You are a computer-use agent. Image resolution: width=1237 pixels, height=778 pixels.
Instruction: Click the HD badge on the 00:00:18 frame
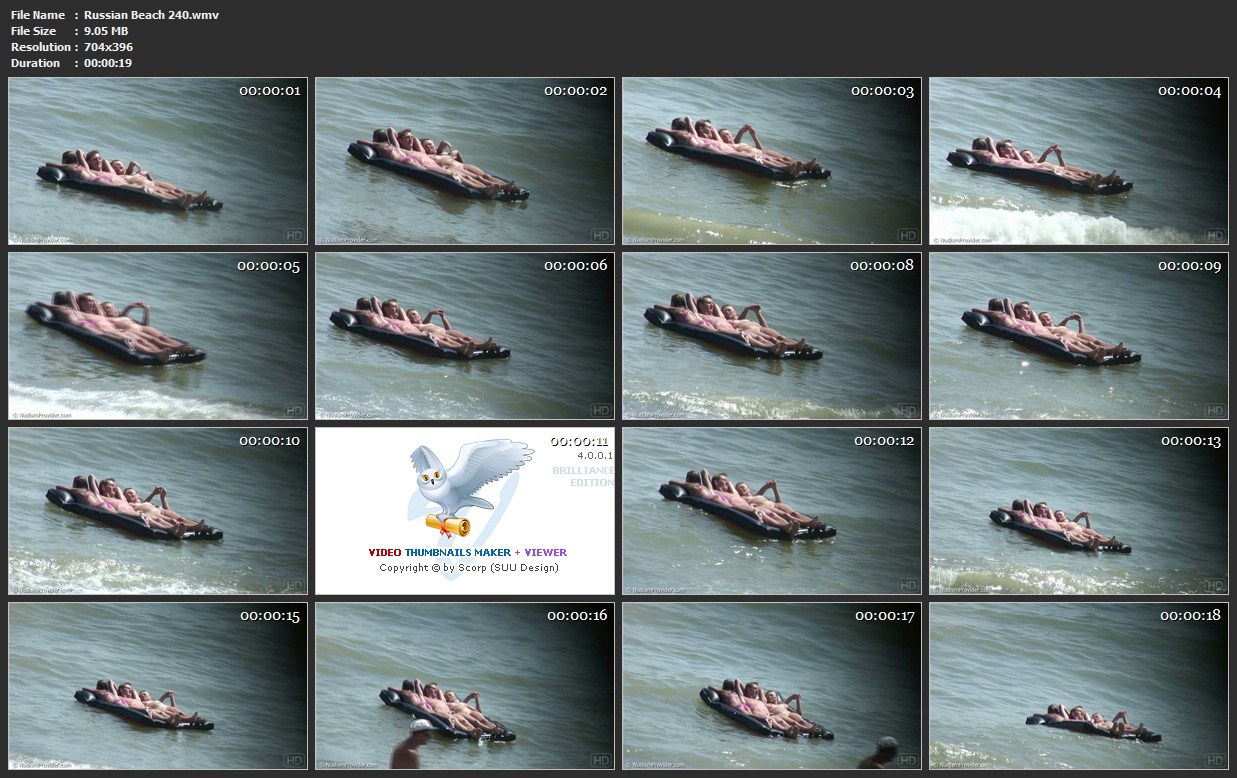(1214, 759)
